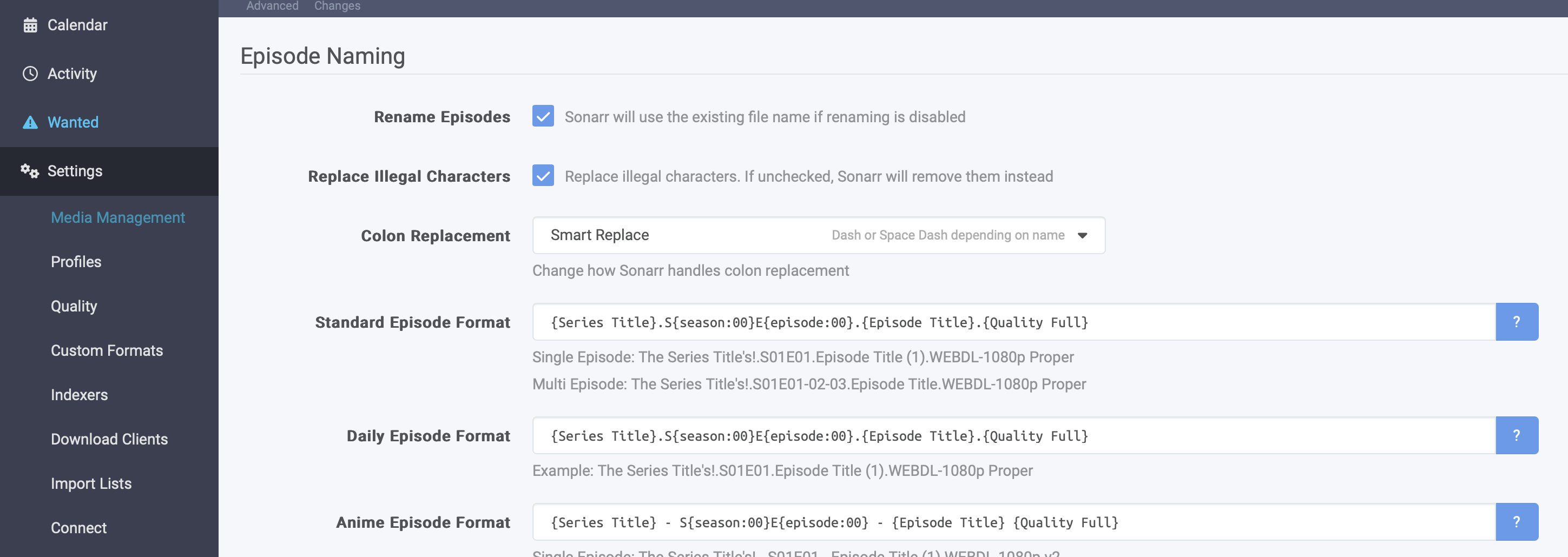This screenshot has height=557, width=1568.
Task: Click the Calendar icon in sidebar
Action: [30, 25]
